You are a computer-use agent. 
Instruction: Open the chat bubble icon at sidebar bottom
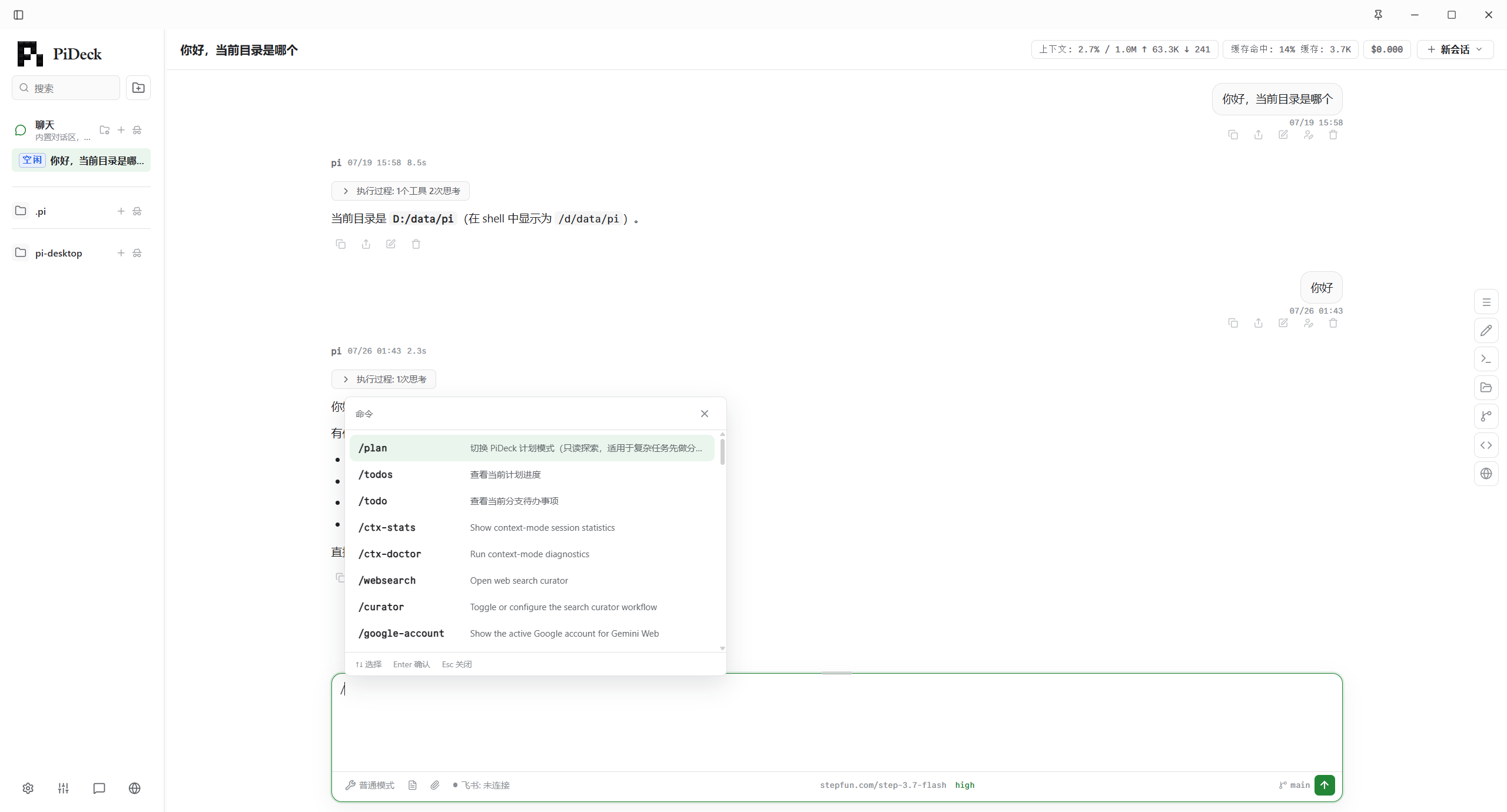[99, 788]
